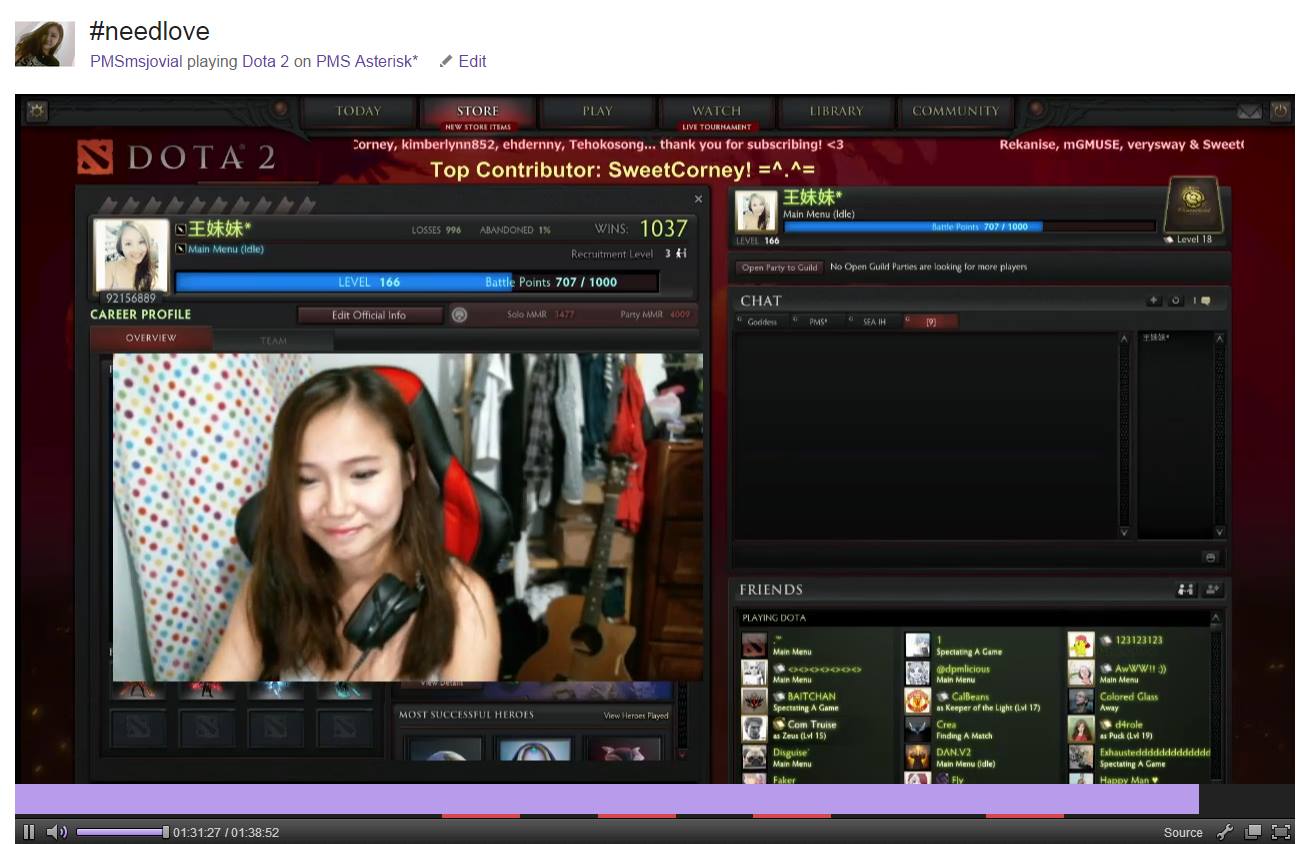The height and width of the screenshot is (844, 1299).
Task: Switch to the OVERVIEW profile tab
Action: (x=151, y=338)
